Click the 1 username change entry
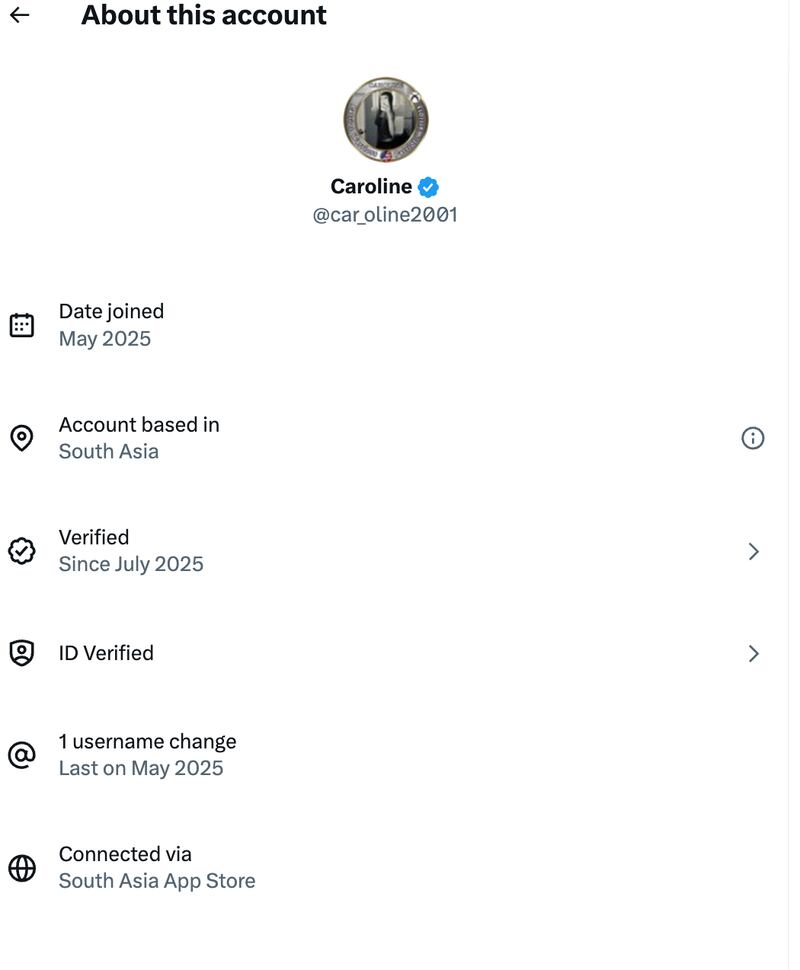The height and width of the screenshot is (970, 800). (x=147, y=755)
